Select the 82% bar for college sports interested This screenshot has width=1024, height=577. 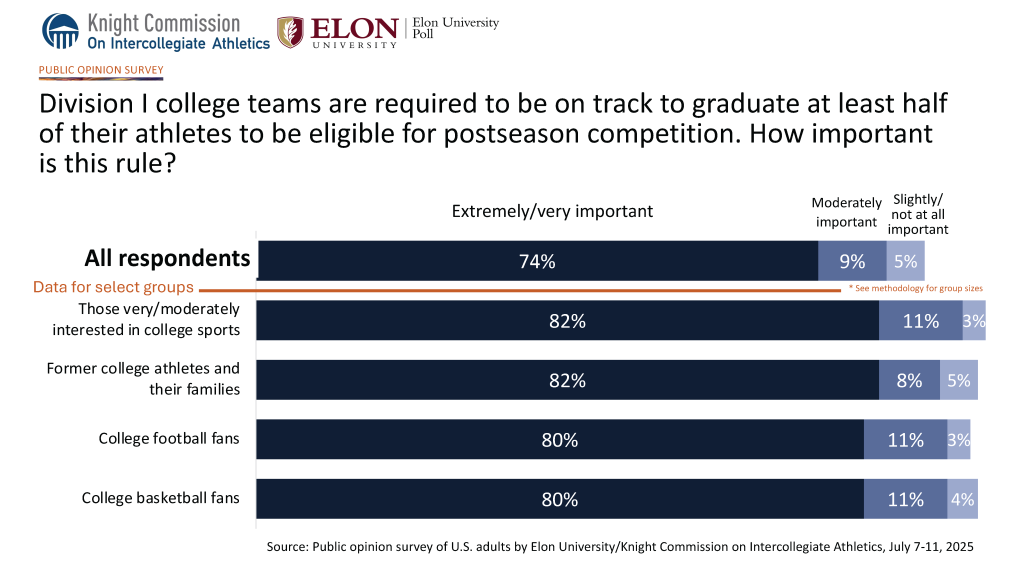coord(568,321)
